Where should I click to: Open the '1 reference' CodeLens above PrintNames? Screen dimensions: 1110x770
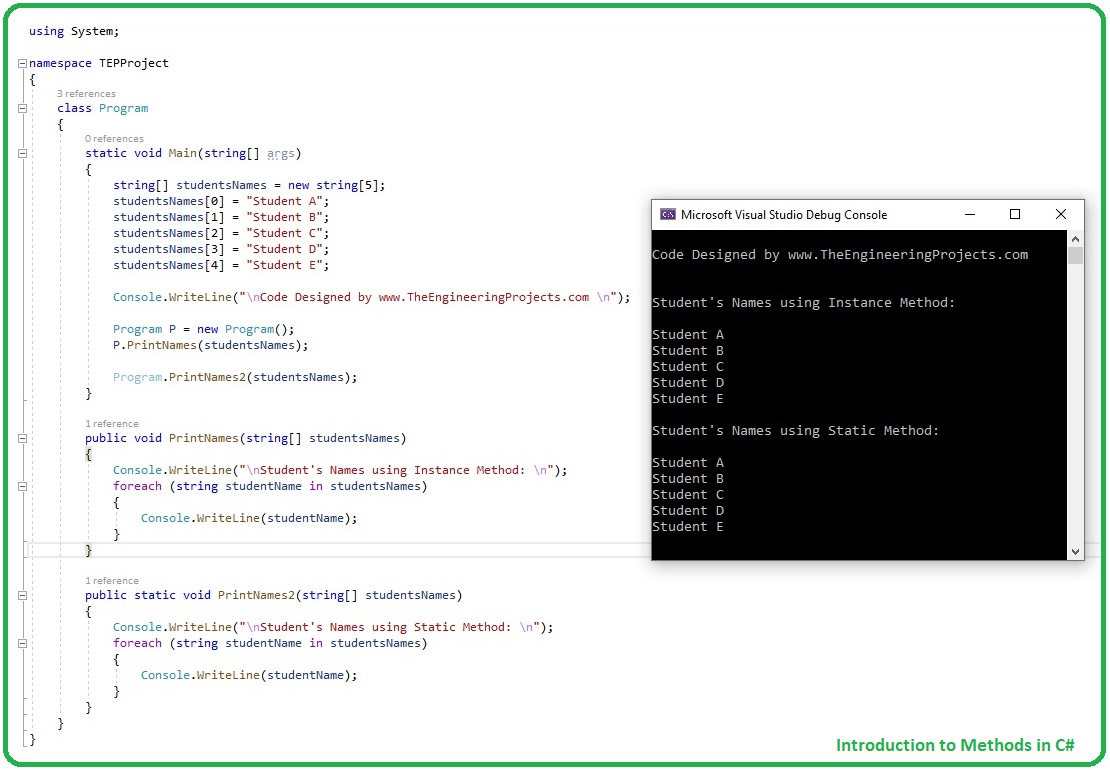coord(112,424)
